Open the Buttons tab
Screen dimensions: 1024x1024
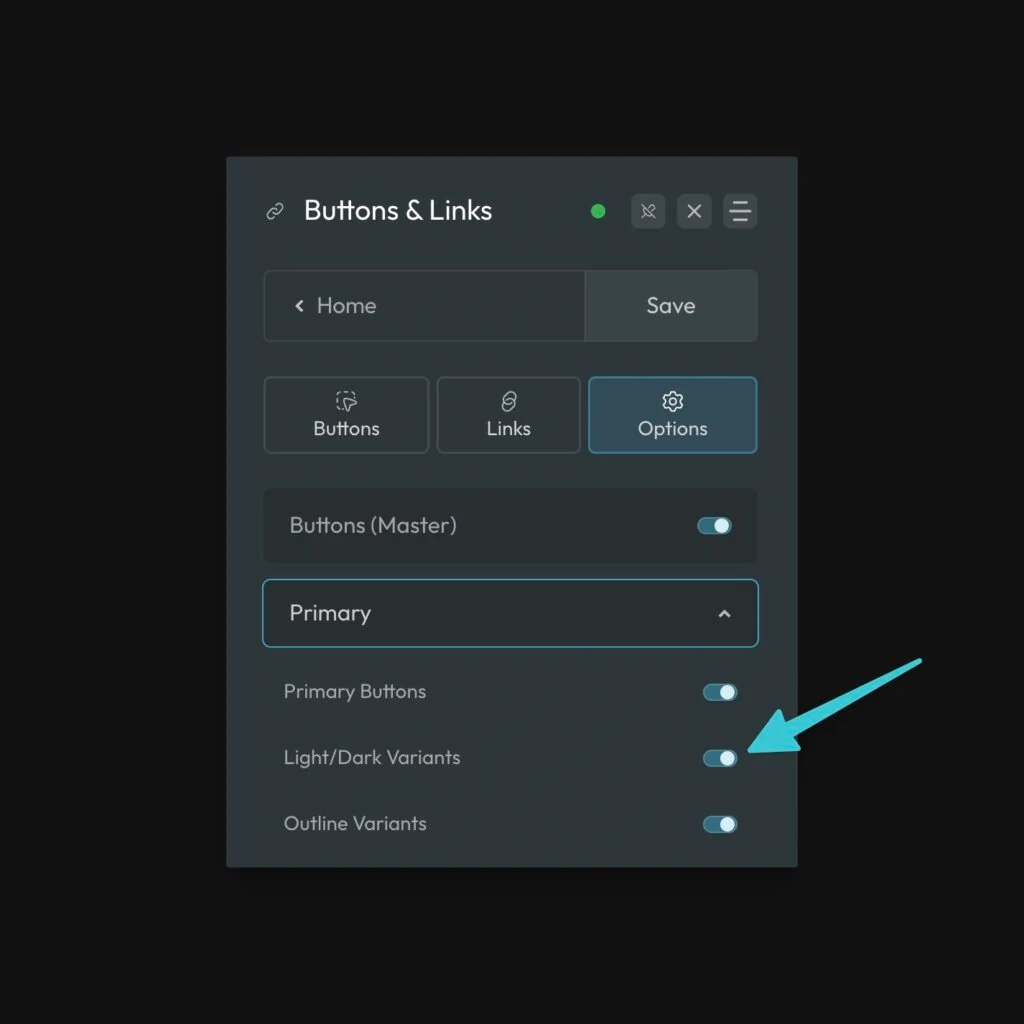345,414
